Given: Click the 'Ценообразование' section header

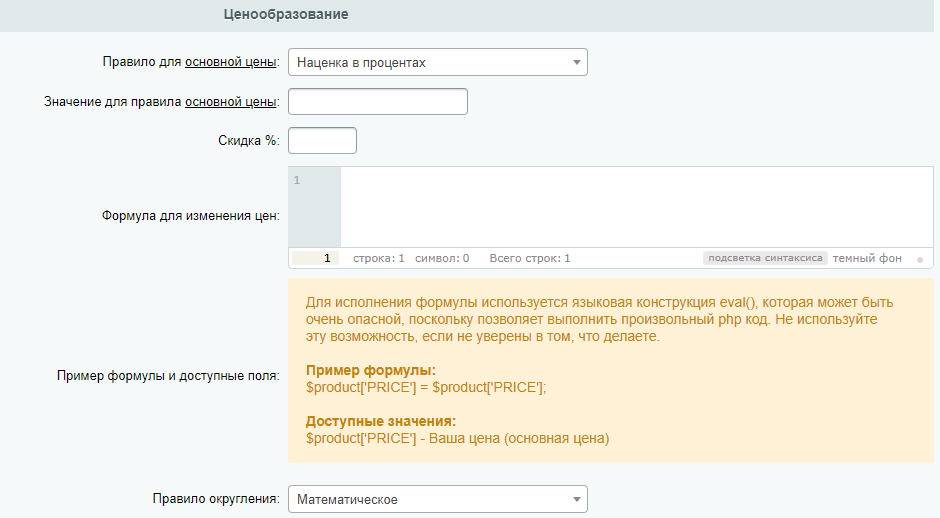Looking at the screenshot, I should (286, 14).
